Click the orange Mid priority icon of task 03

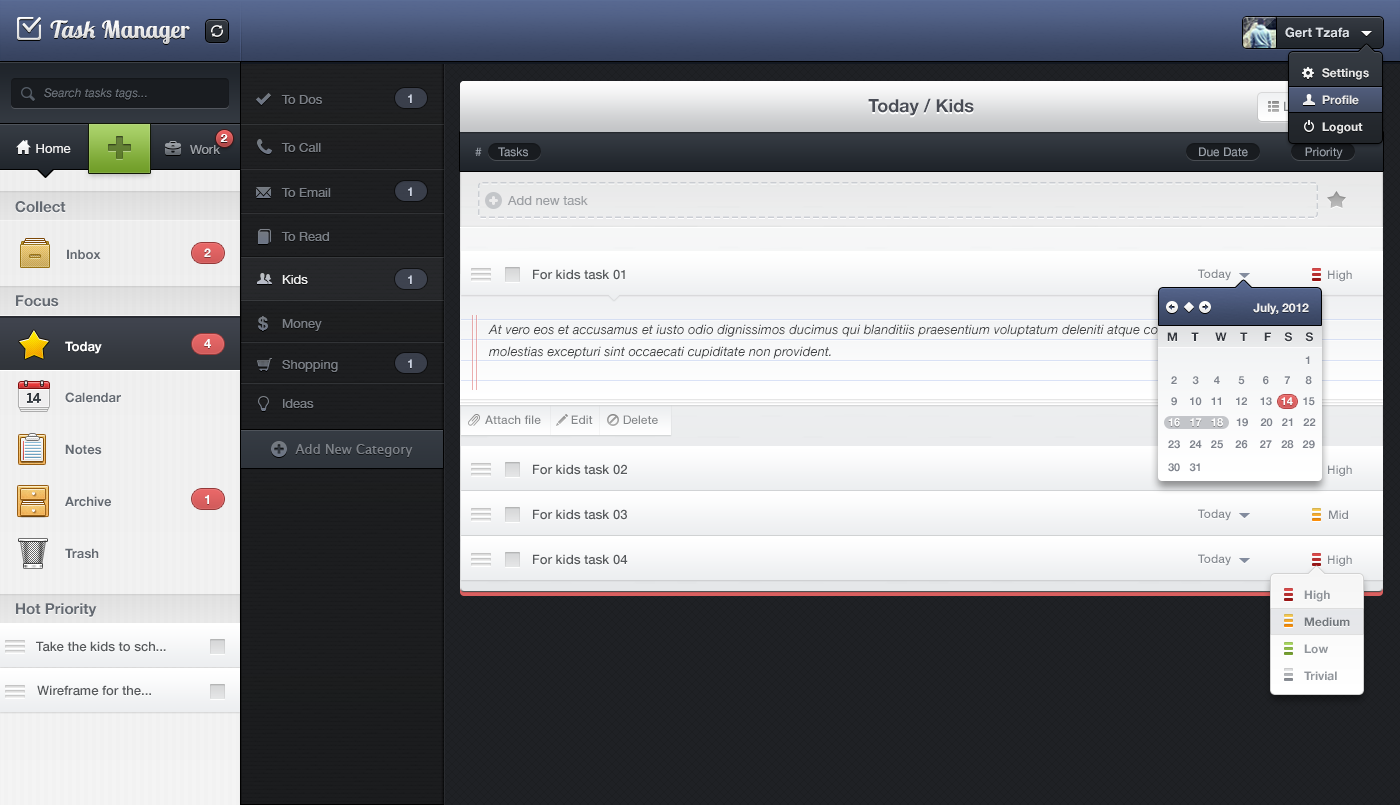pyautogui.click(x=1316, y=514)
